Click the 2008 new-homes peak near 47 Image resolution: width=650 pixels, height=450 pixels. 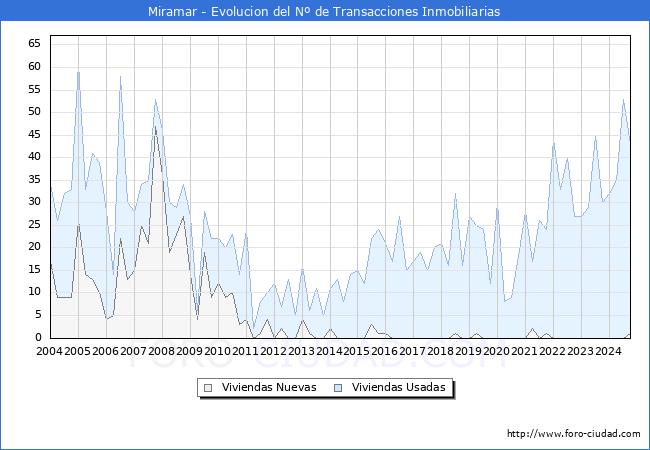(155, 126)
